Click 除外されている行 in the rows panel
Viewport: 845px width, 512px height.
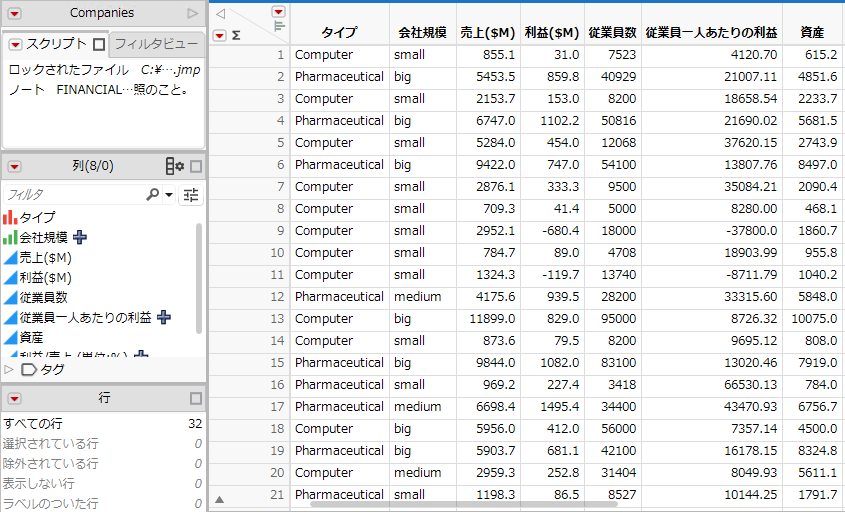click(51, 463)
